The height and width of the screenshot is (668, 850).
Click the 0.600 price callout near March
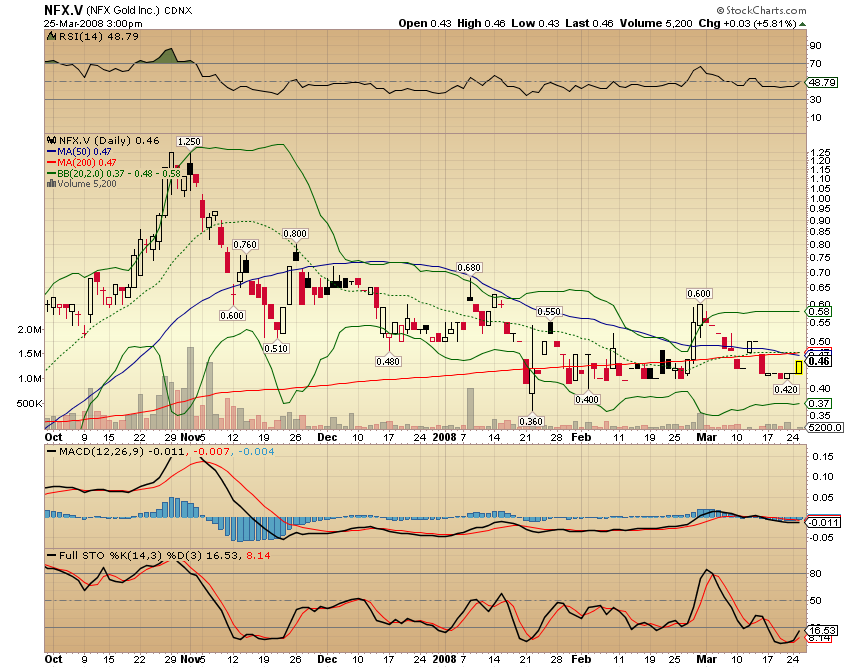point(700,294)
